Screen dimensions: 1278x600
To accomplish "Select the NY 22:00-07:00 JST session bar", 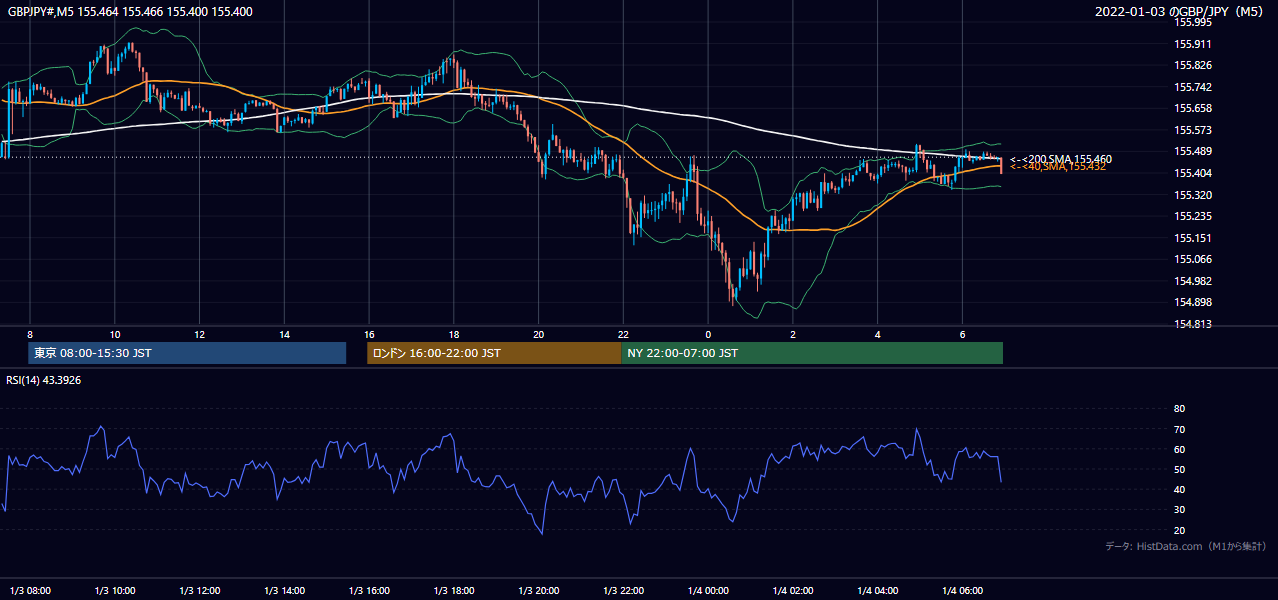I will click(x=812, y=353).
